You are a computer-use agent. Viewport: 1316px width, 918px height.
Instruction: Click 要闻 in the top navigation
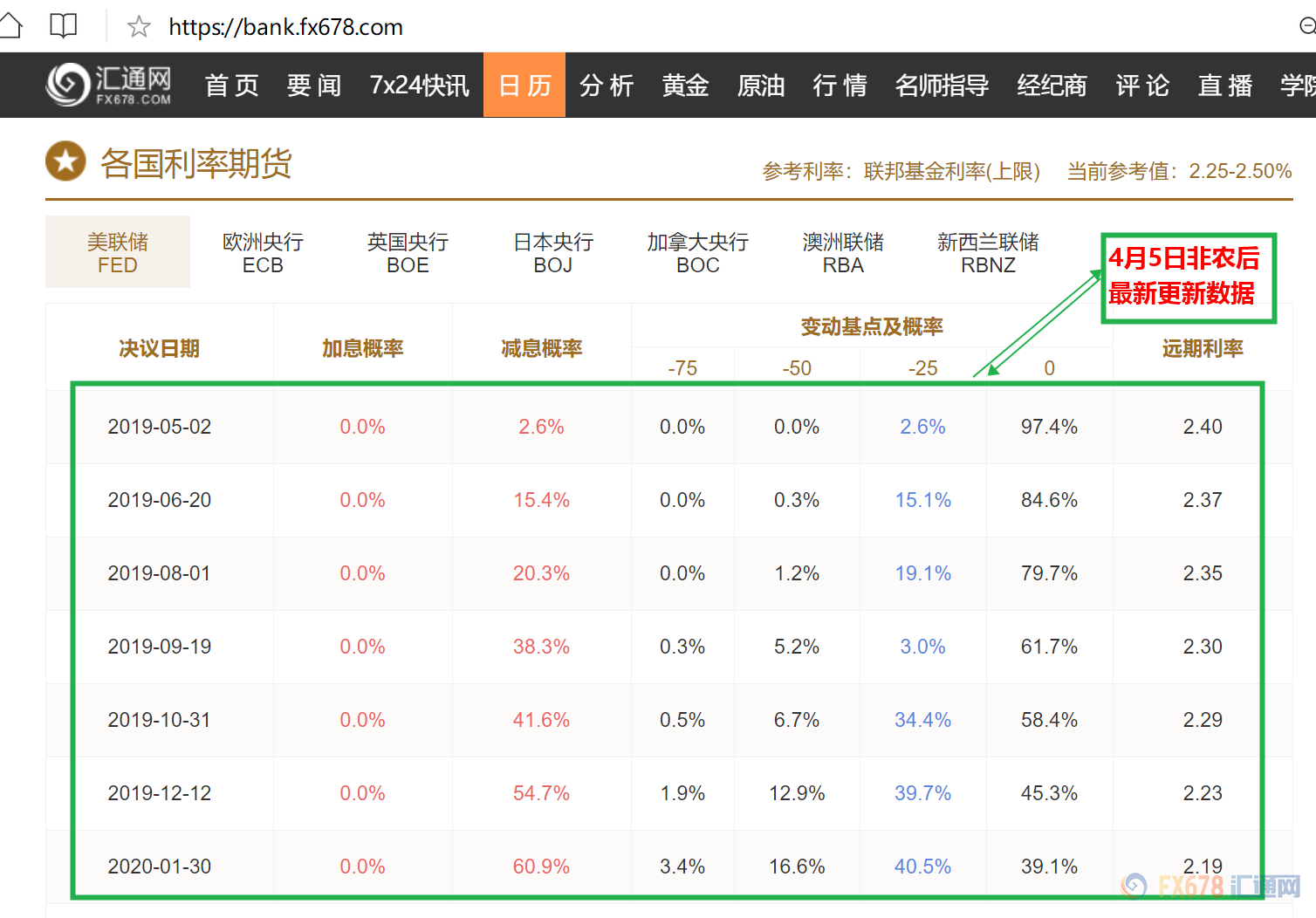pos(313,85)
